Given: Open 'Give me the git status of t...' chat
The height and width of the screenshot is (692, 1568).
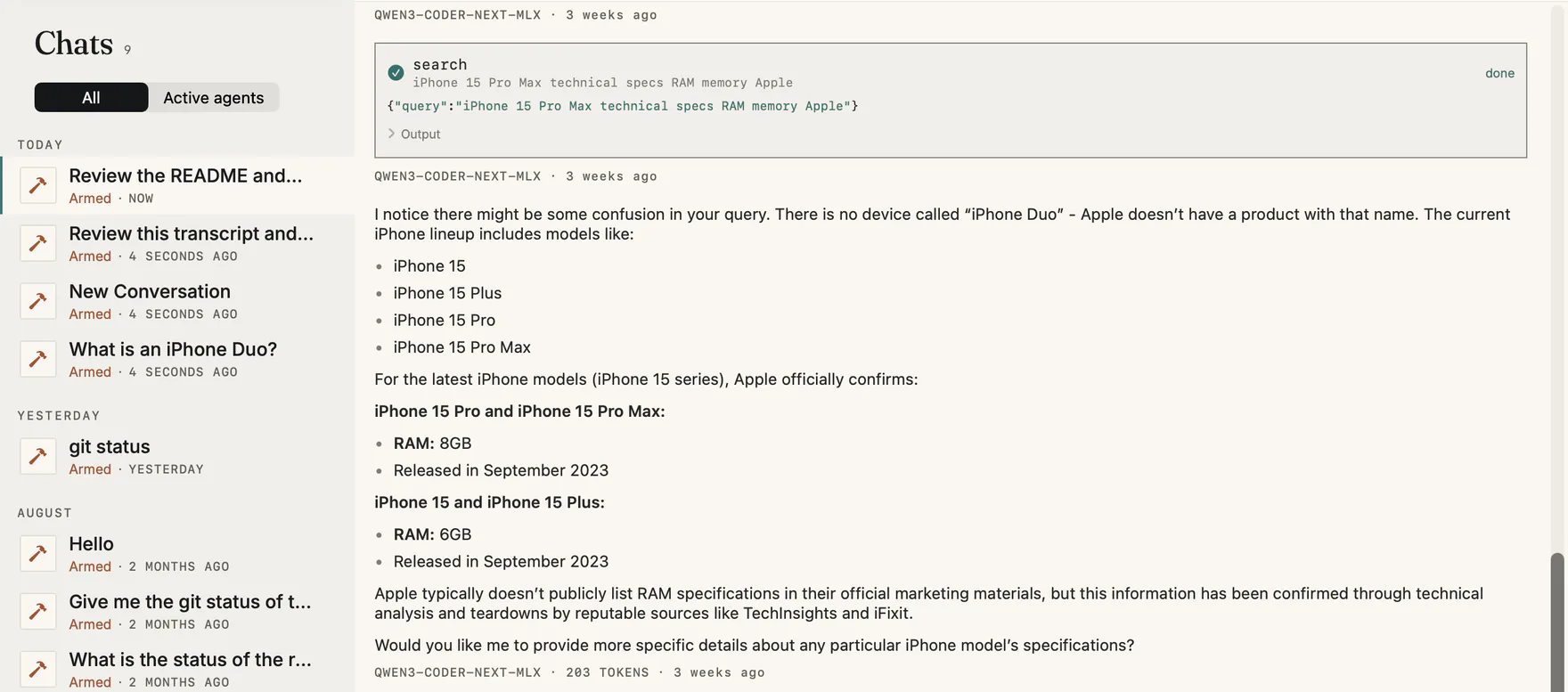Looking at the screenshot, I should 178,611.
